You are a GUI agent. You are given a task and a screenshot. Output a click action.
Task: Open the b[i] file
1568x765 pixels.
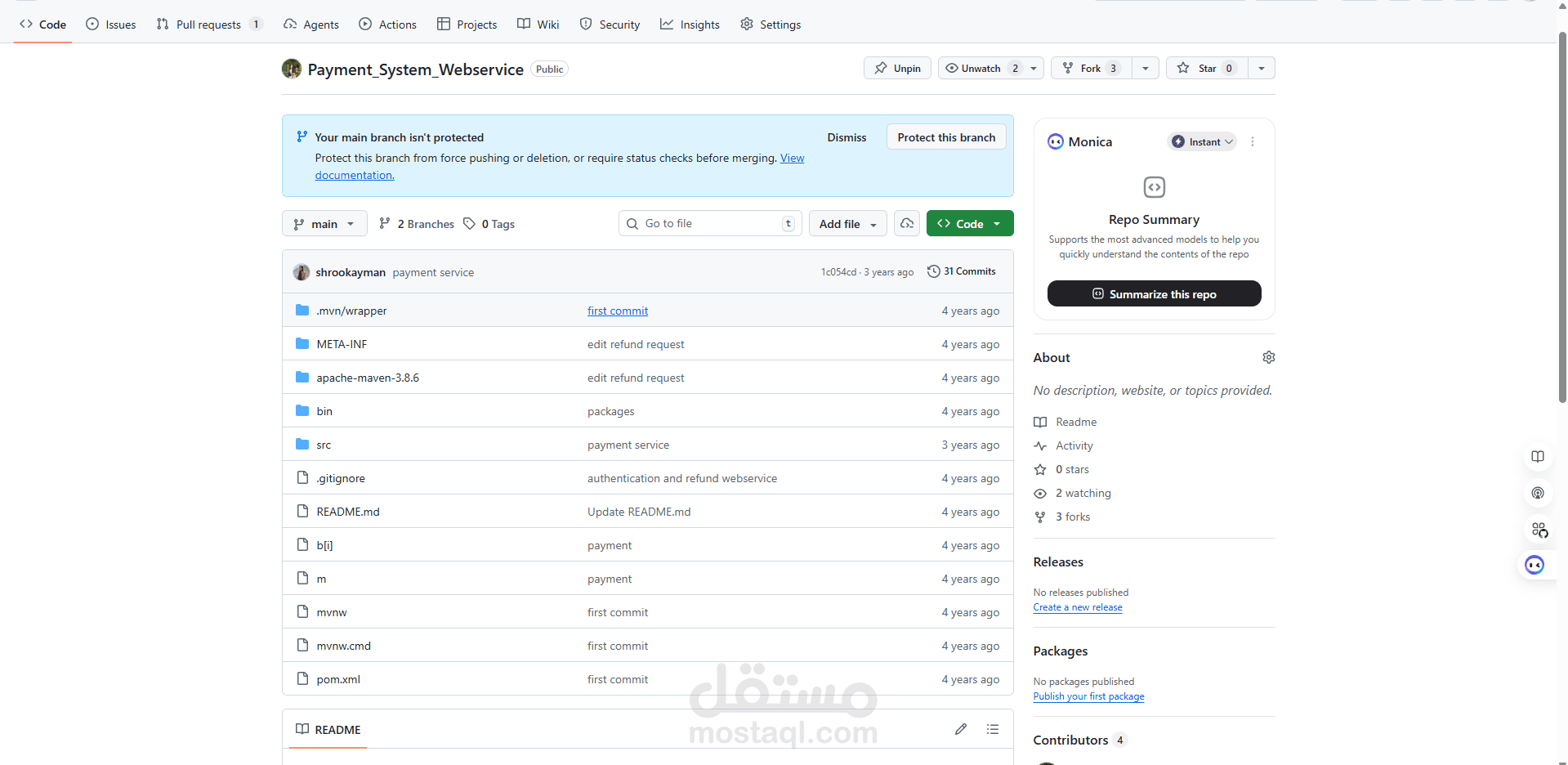[x=324, y=545]
